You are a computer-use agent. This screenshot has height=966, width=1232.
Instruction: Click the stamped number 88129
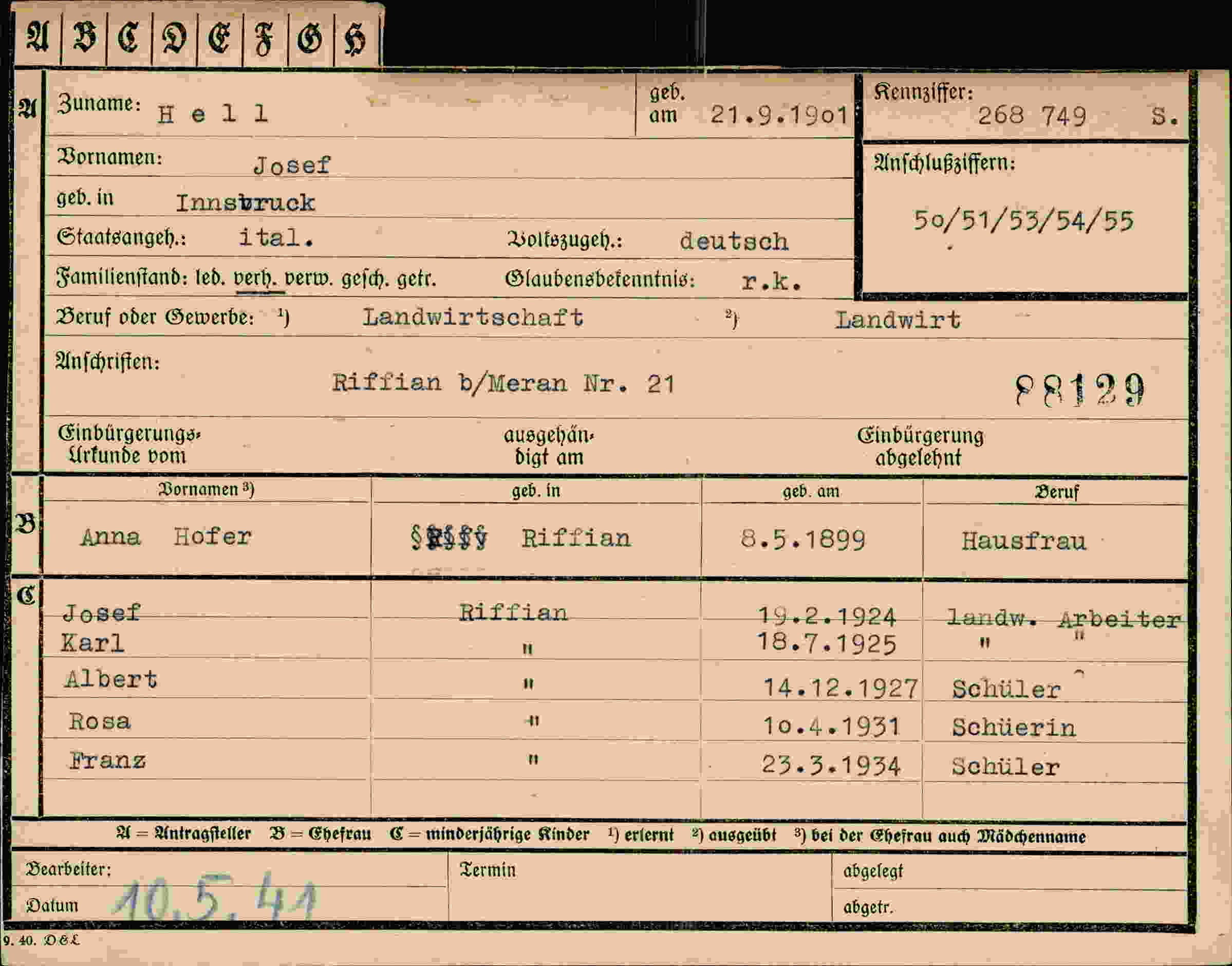click(1080, 389)
